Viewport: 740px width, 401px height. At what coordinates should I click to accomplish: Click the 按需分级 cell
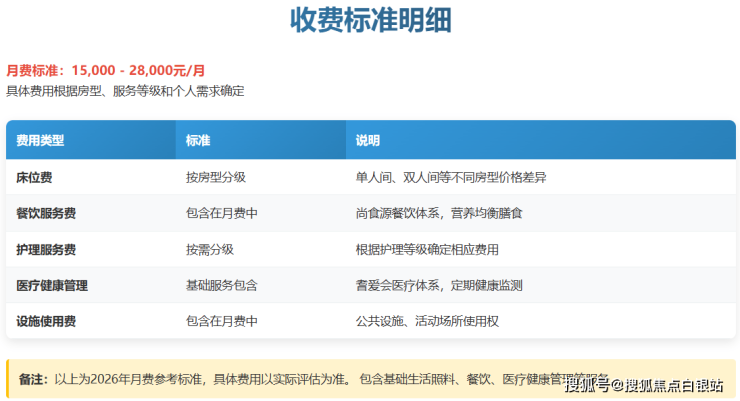click(x=210, y=249)
